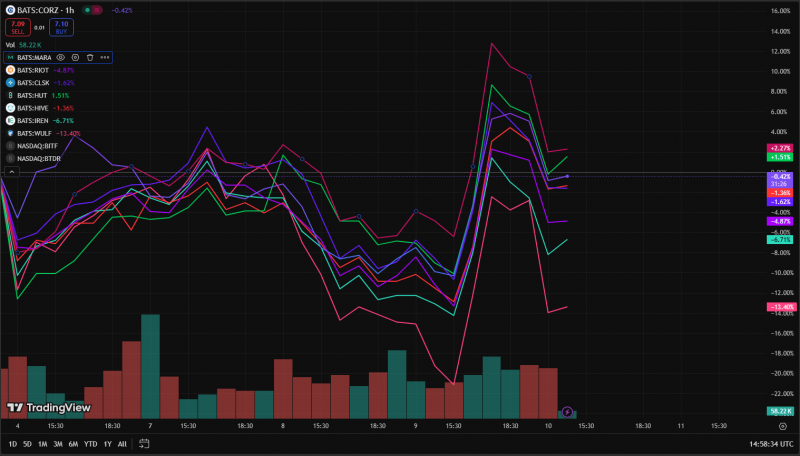Image resolution: width=800 pixels, height=456 pixels.
Task: Open settings gear for BATS:MARA
Action: [x=75, y=58]
